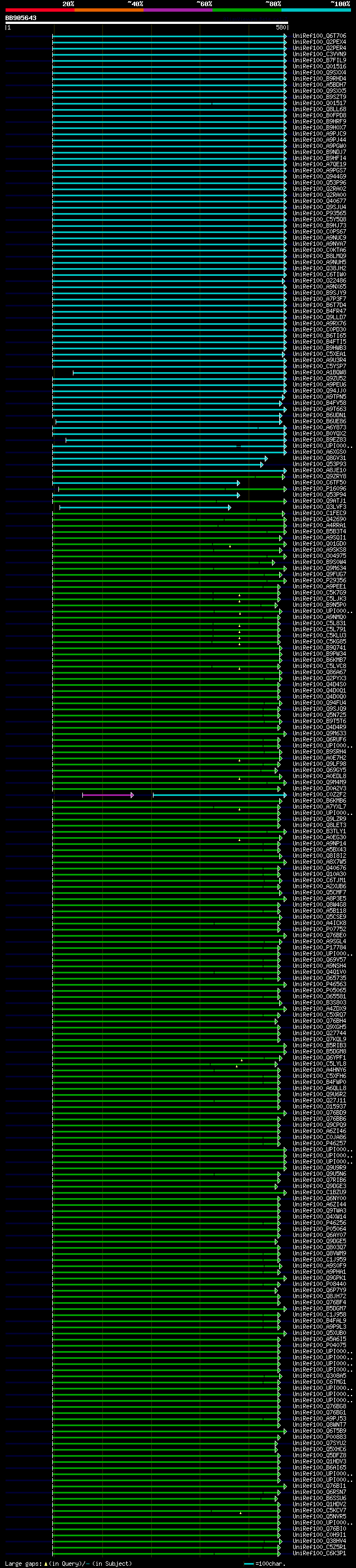Click the UniRef100_Q9SXX4 hit label
The image size is (356, 1568).
[319, 72]
